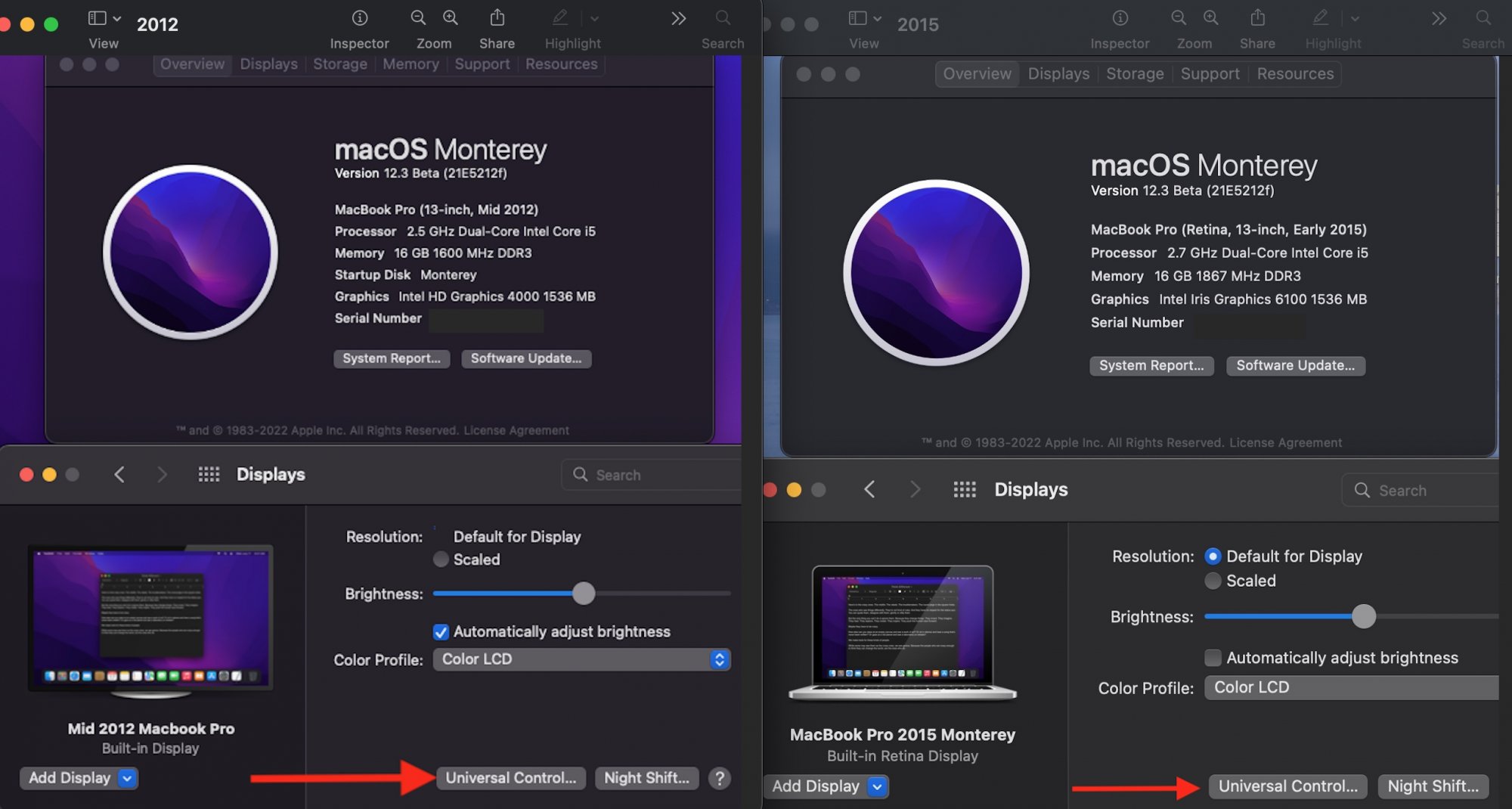Open Color Profile dropdown on 2012 MacBook
1512x809 pixels.
(x=581, y=659)
